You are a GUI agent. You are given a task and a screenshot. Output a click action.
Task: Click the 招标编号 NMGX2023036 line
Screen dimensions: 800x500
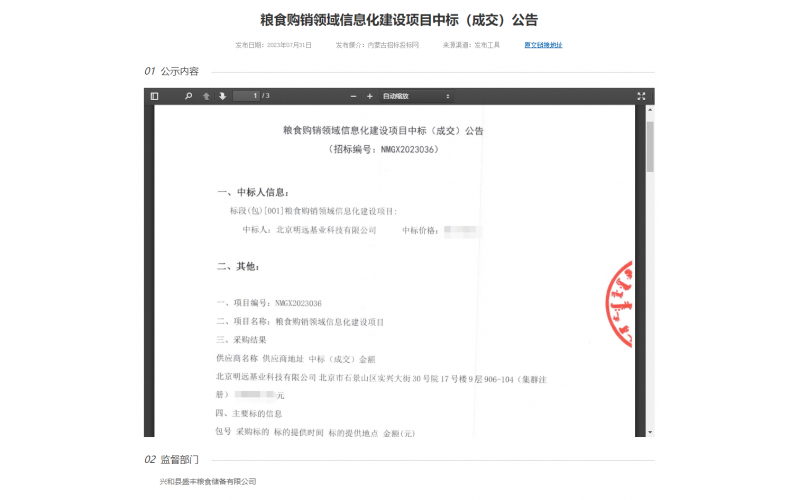383,149
